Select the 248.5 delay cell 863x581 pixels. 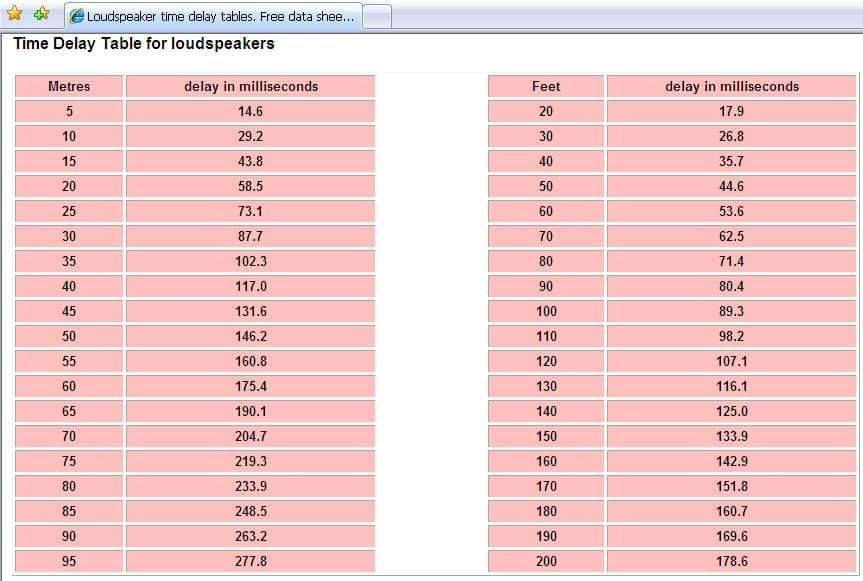pos(250,512)
